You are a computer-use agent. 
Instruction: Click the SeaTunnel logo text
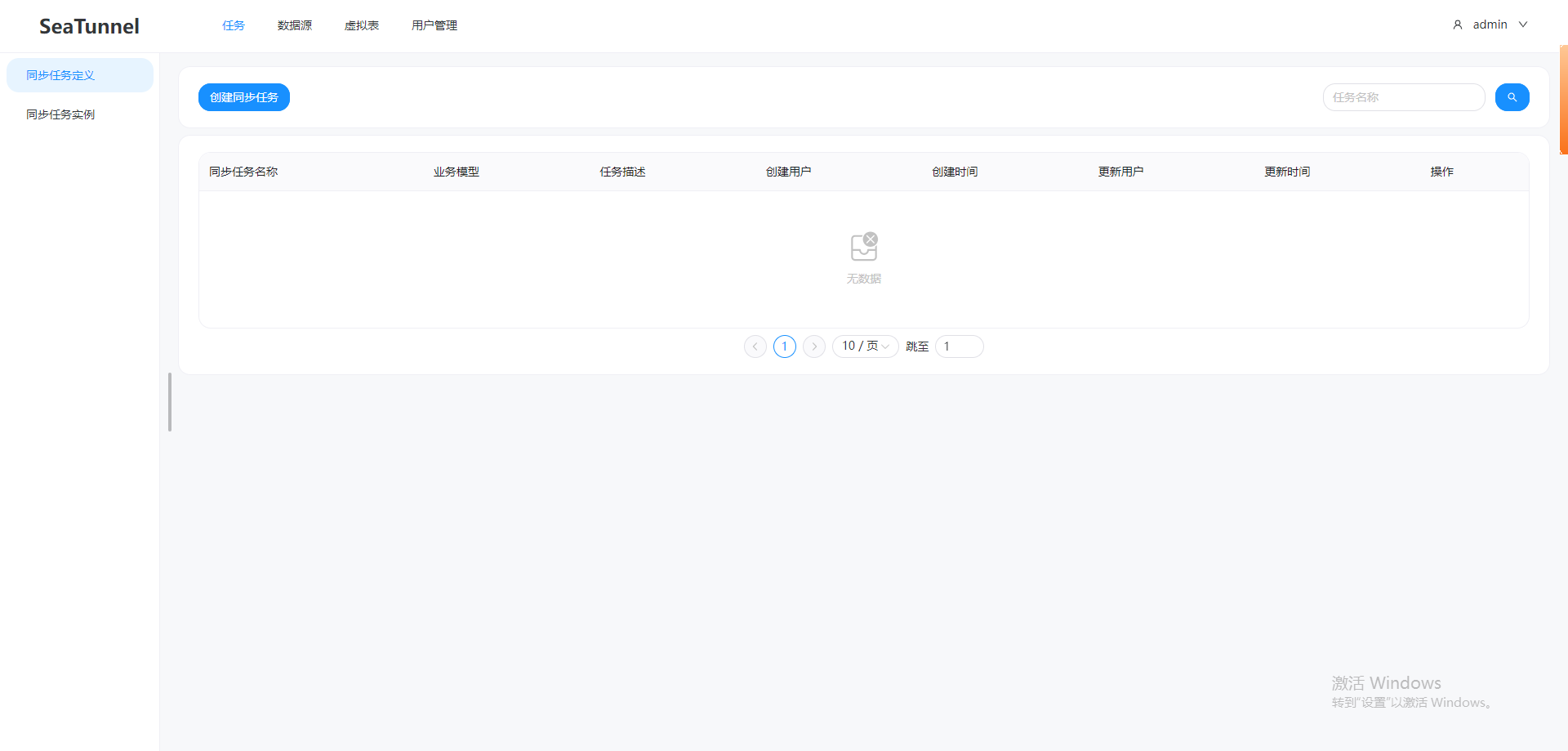point(89,26)
